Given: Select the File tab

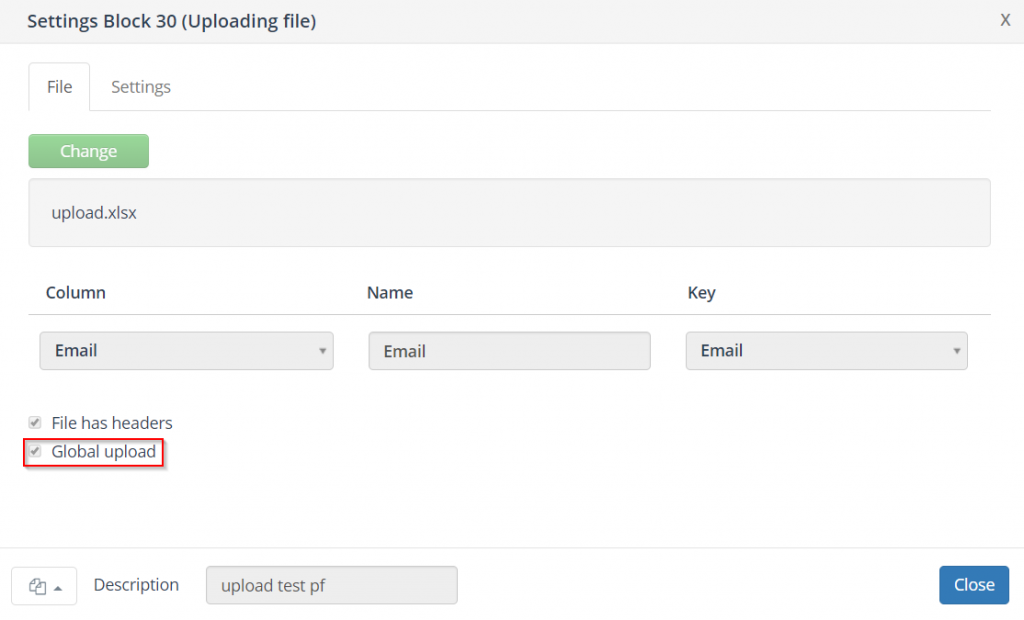Looking at the screenshot, I should pyautogui.click(x=59, y=87).
